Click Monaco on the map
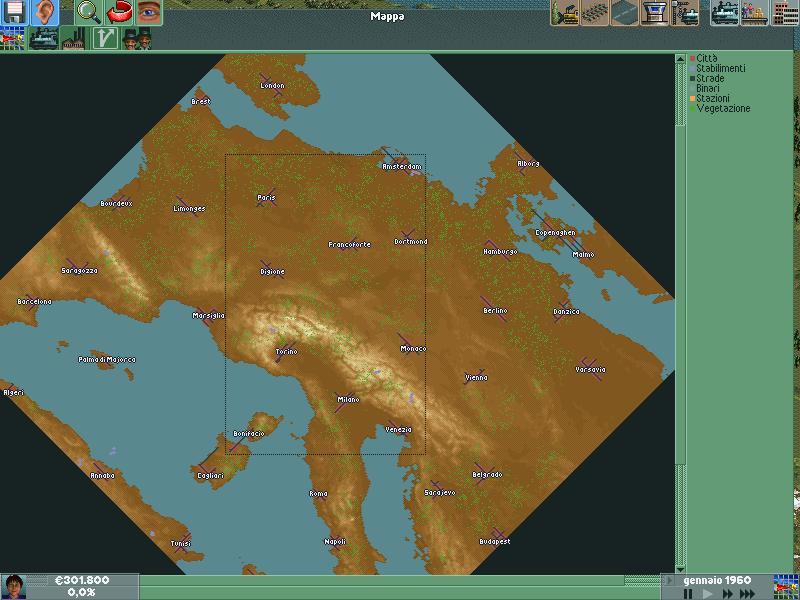The height and width of the screenshot is (600, 800). coord(413,349)
